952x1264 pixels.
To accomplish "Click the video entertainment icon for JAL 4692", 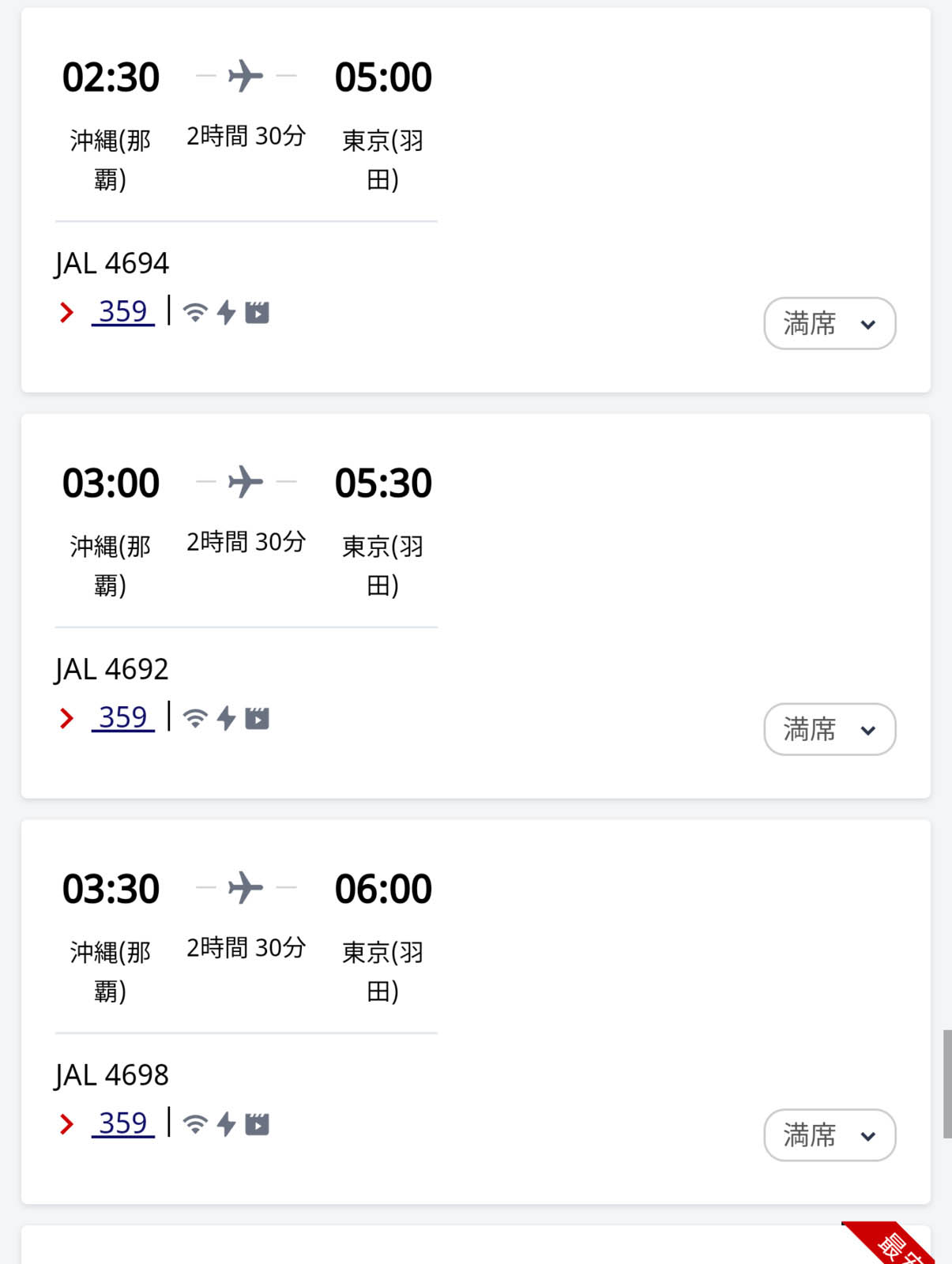I will [257, 719].
